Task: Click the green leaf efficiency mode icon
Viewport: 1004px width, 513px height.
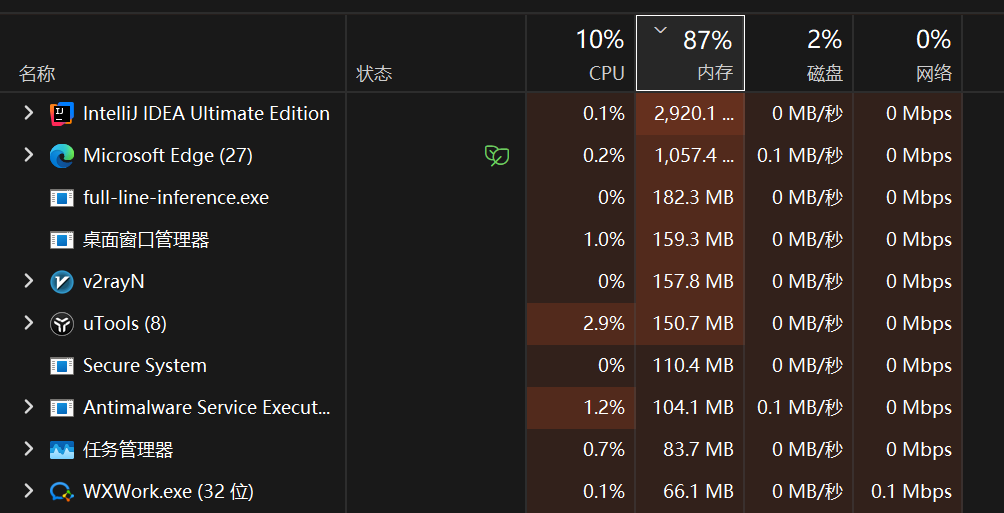Action: 497,156
